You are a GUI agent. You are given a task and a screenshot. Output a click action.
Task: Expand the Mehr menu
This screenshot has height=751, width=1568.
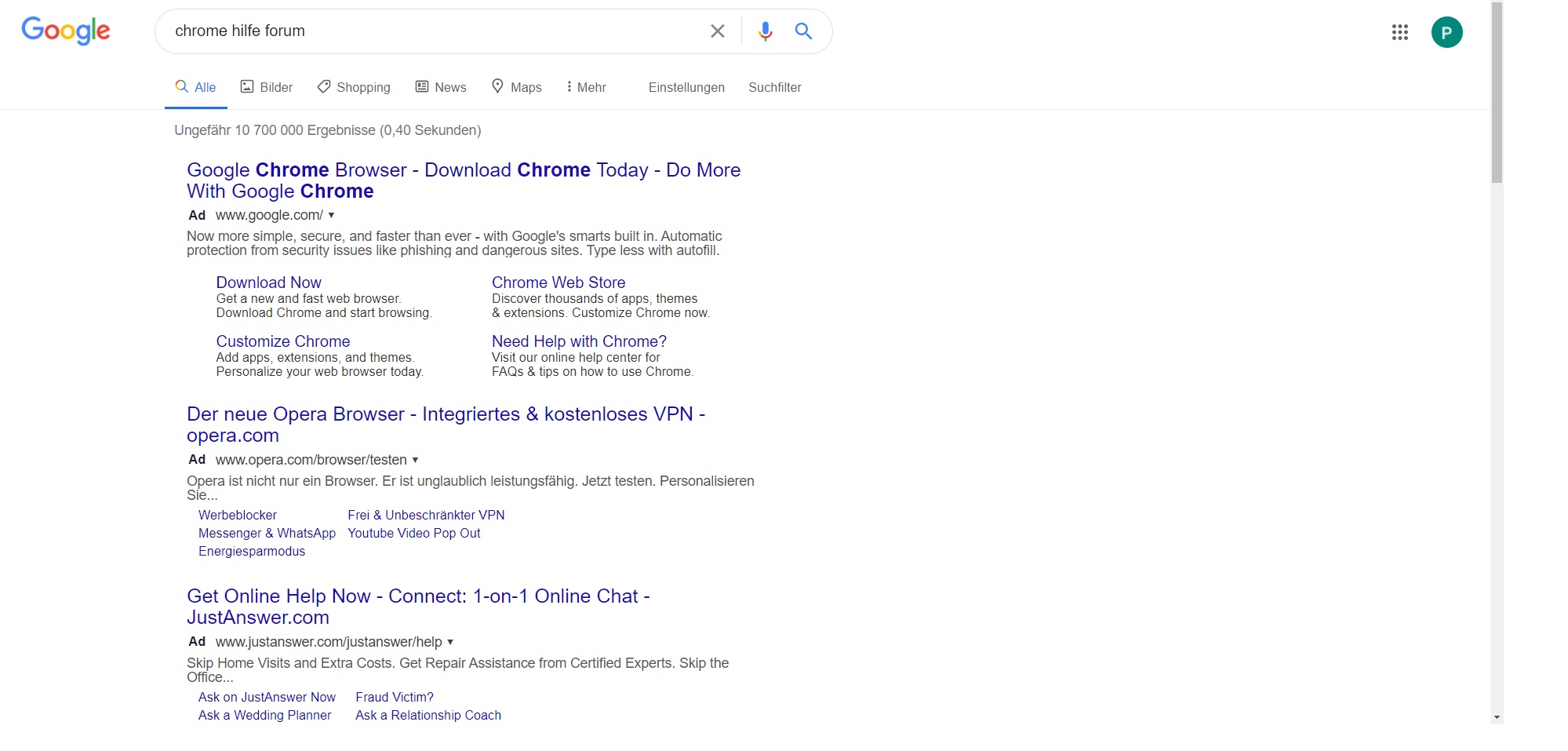586,87
